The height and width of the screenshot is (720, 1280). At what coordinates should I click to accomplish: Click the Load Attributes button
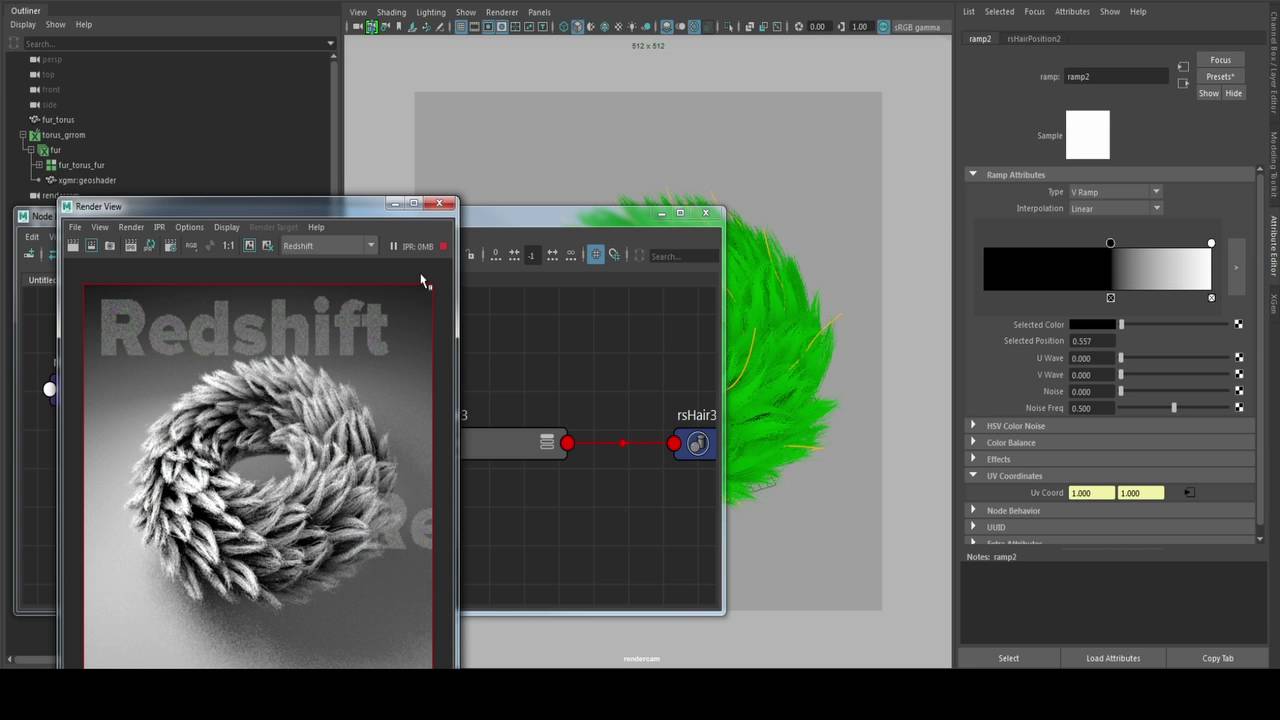click(1113, 658)
